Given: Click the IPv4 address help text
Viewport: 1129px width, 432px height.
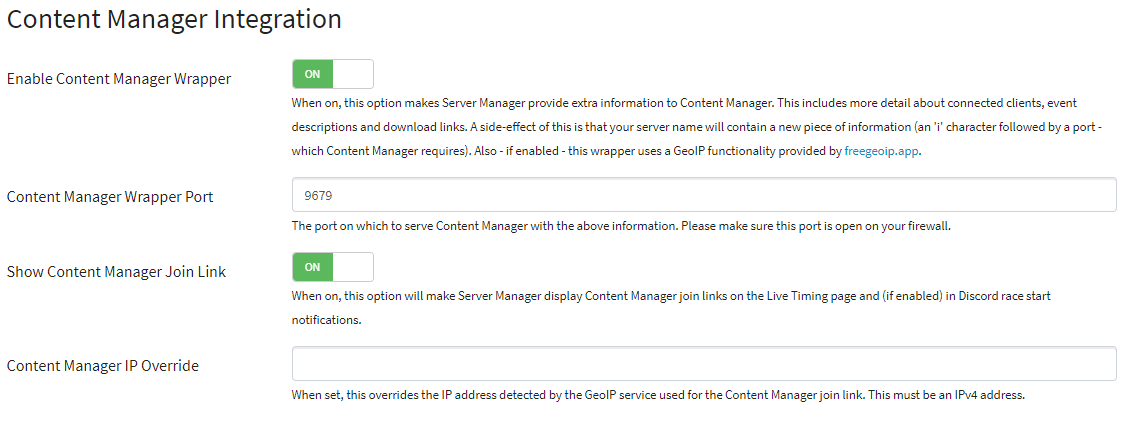Looking at the screenshot, I should [x=658, y=395].
